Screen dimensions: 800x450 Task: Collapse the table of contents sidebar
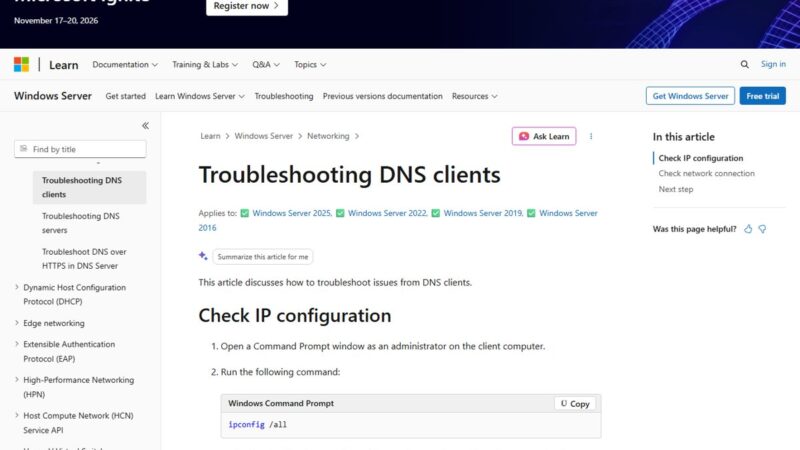[145, 126]
